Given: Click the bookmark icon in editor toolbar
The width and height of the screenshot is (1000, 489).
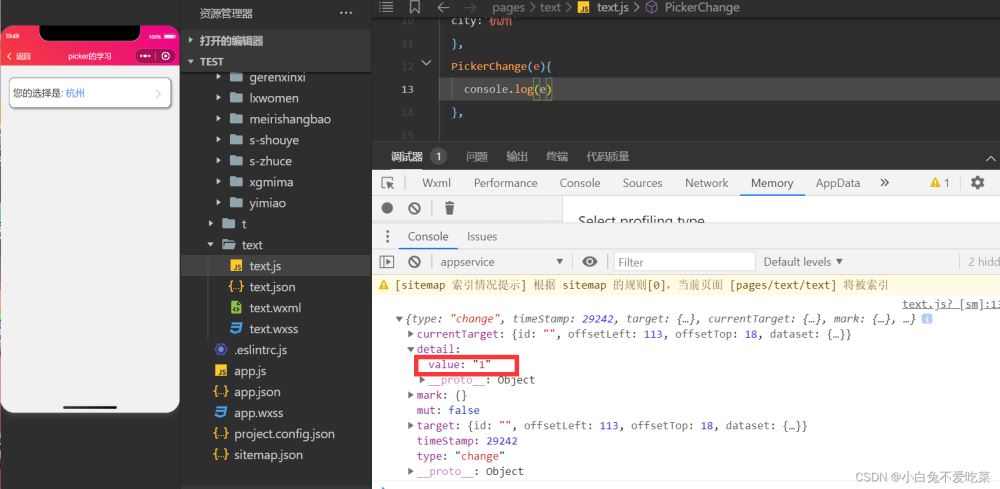Looking at the screenshot, I should pyautogui.click(x=415, y=7).
